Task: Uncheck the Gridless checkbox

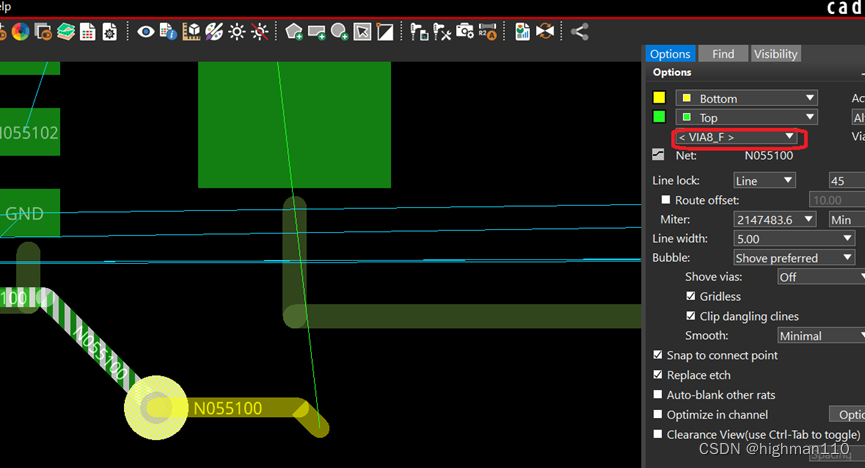Action: pyautogui.click(x=691, y=296)
